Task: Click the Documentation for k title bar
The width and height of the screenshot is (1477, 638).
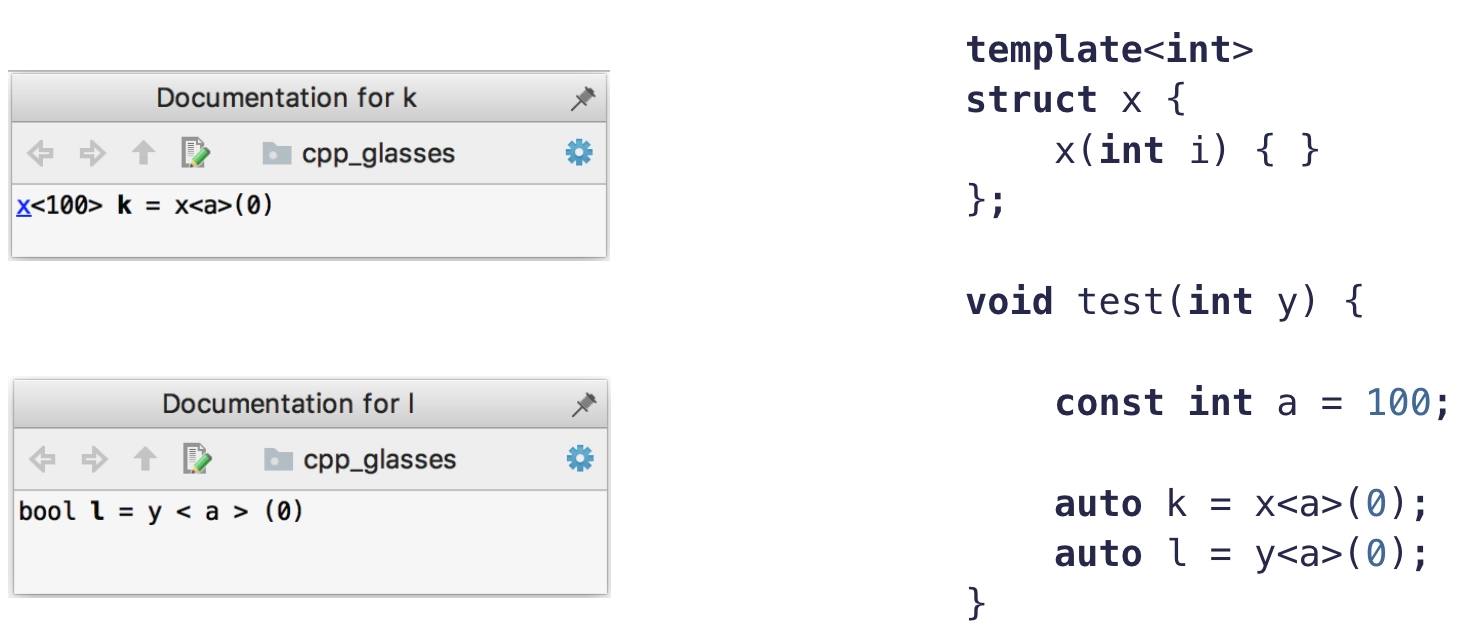Action: pos(308,98)
